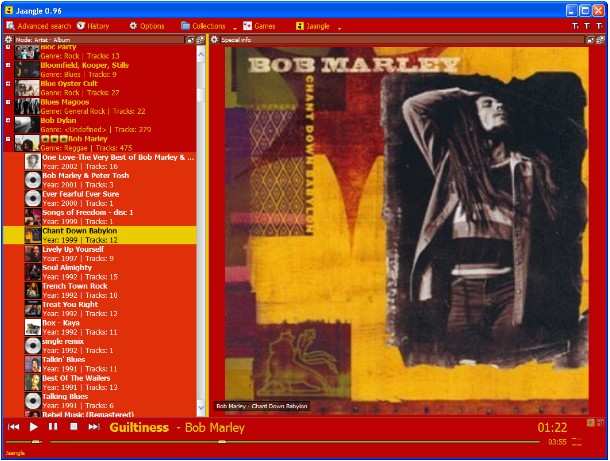Screen dimensions: 610x461
Task: Open the Games menu
Action: [x=259, y=26]
